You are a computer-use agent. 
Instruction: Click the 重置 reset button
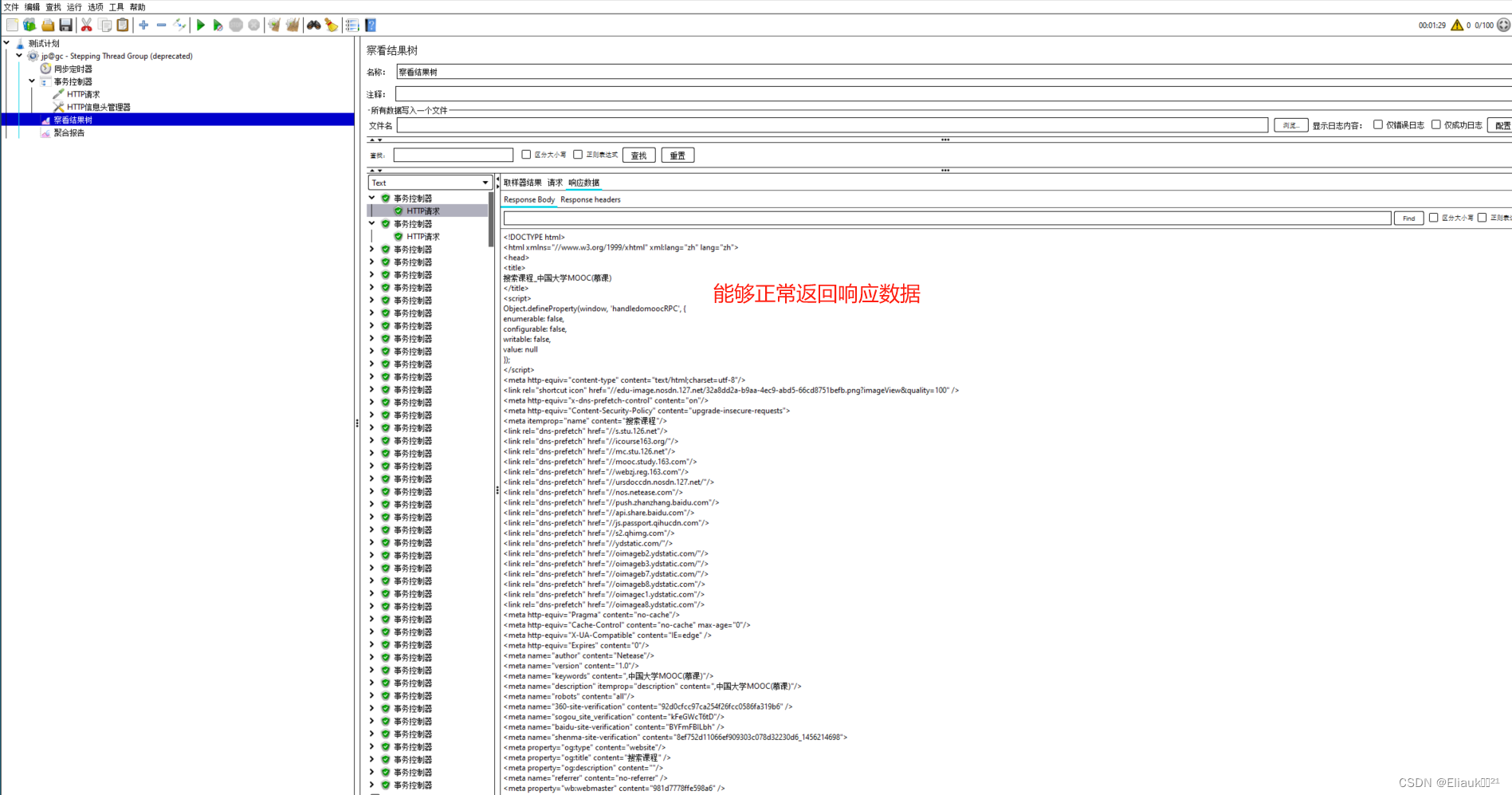[x=677, y=155]
